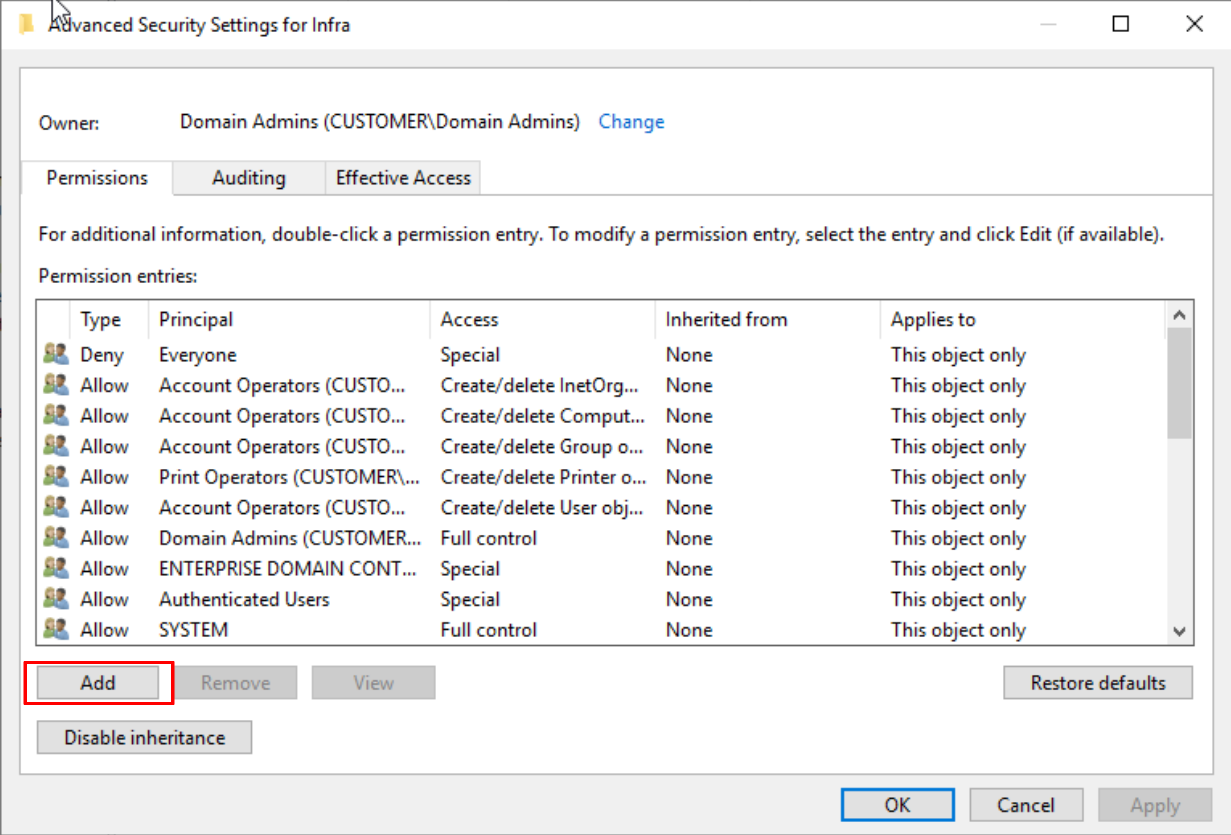The height and width of the screenshot is (835, 1231).
Task: Switch to the Auditing tab
Action: (248, 178)
